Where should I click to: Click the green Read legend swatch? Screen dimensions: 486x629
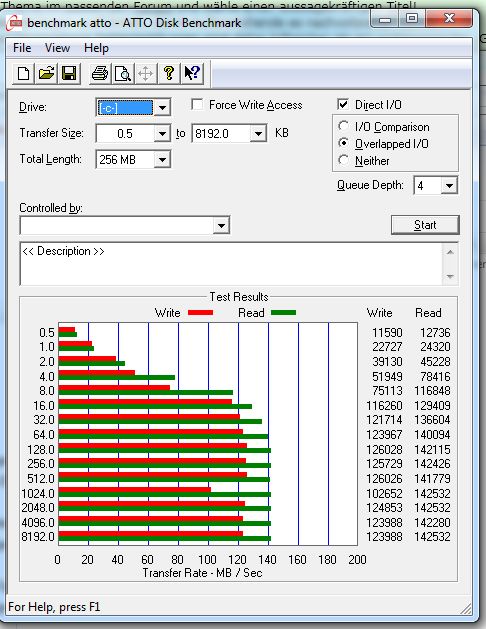tap(284, 313)
